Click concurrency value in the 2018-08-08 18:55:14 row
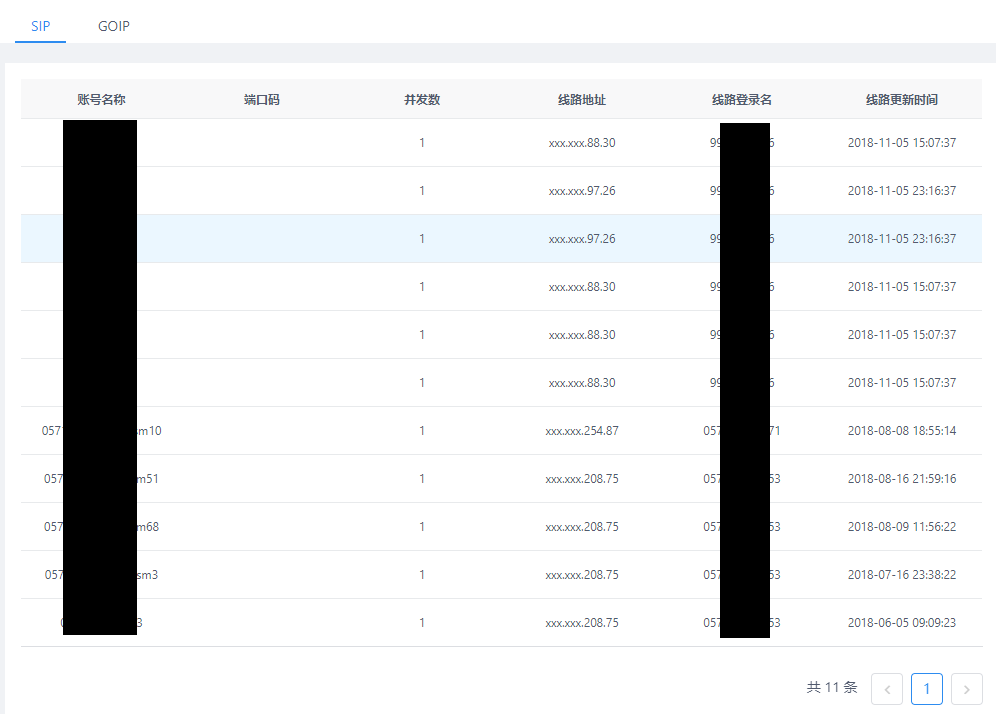Viewport: 996px width, 714px height. pos(422,431)
